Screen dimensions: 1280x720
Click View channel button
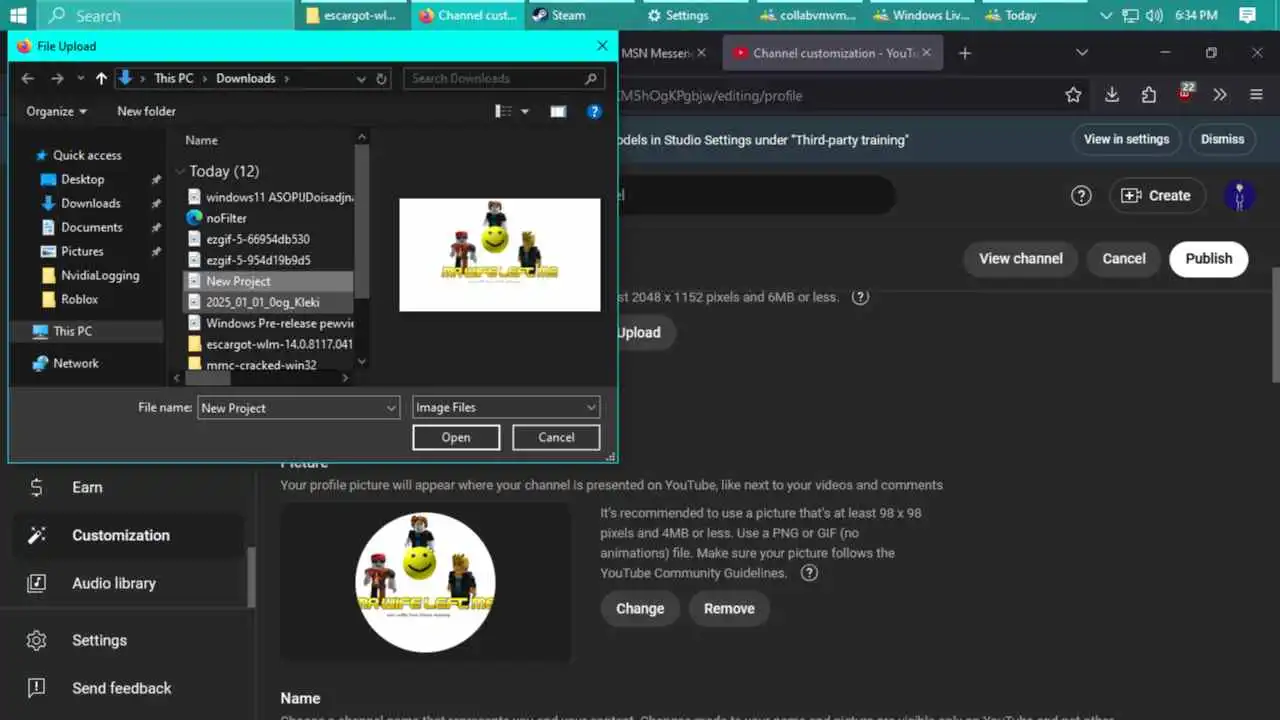pos(1021,258)
